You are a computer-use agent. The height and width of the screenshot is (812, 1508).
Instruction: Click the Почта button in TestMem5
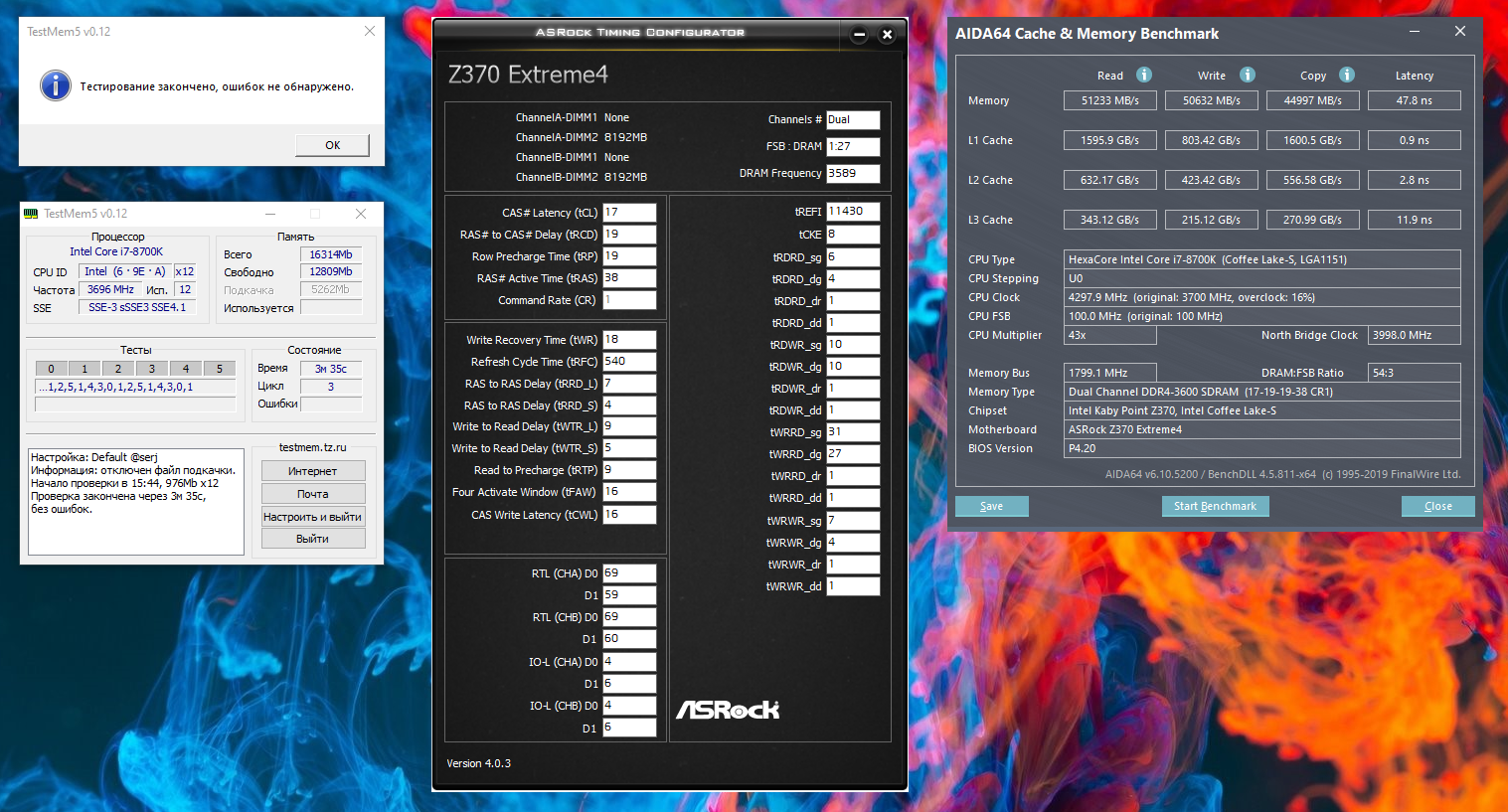pyautogui.click(x=313, y=494)
